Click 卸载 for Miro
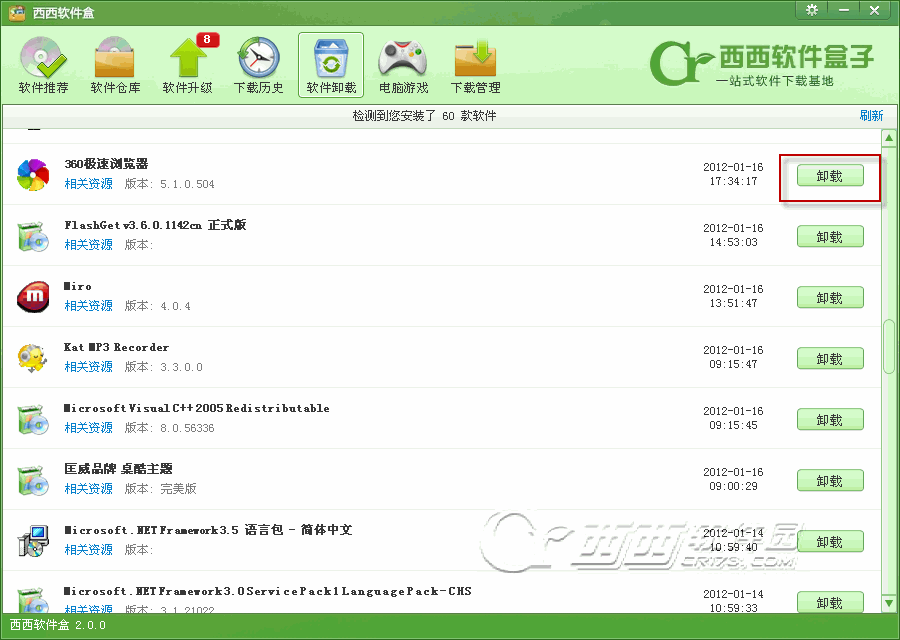900x640 pixels. coord(830,297)
